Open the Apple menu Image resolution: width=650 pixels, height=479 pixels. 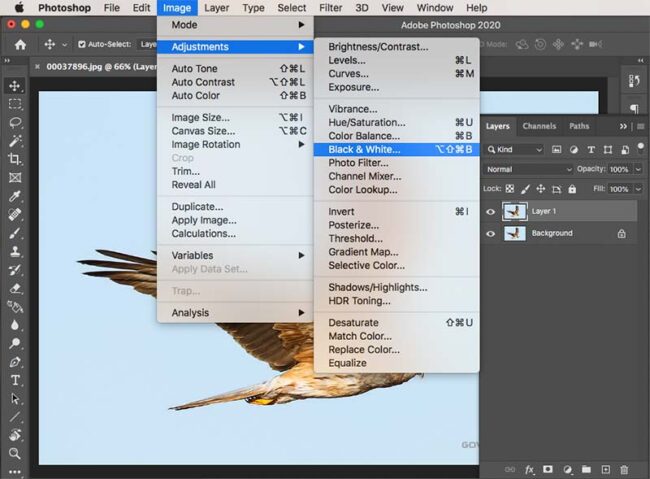[19, 8]
